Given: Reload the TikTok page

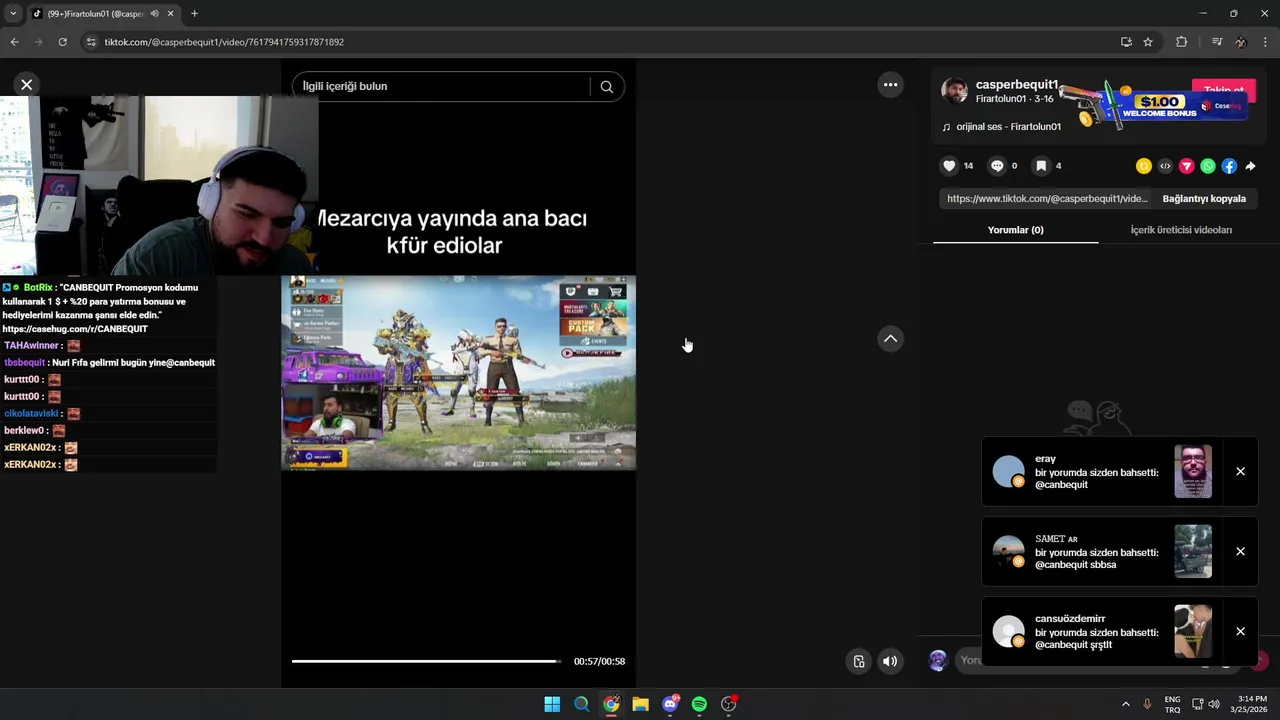Looking at the screenshot, I should tap(62, 42).
